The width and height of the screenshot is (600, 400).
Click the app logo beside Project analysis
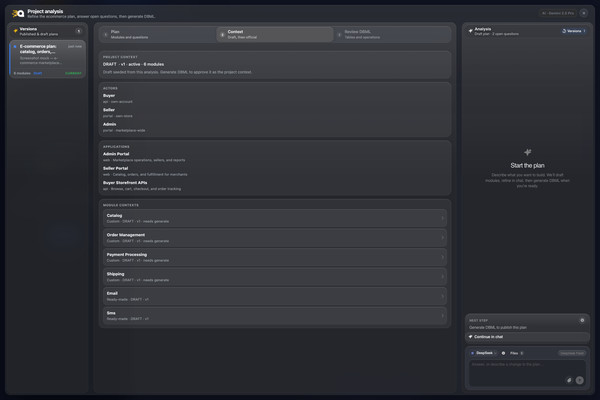point(18,14)
